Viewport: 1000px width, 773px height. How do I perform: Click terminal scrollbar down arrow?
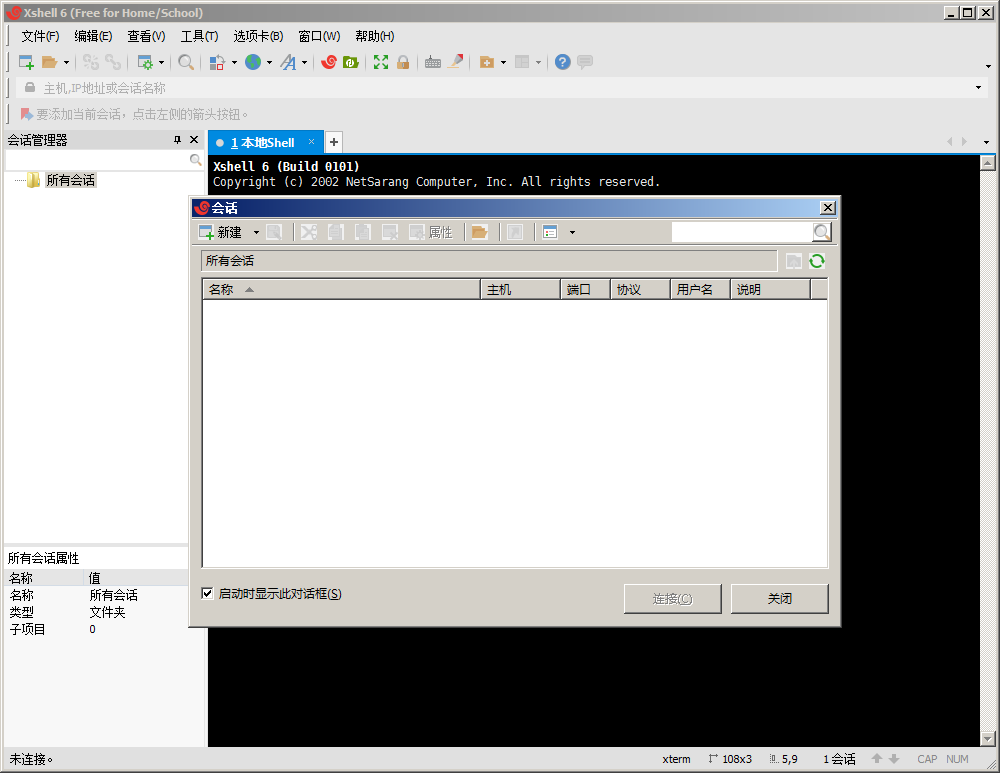pos(987,739)
